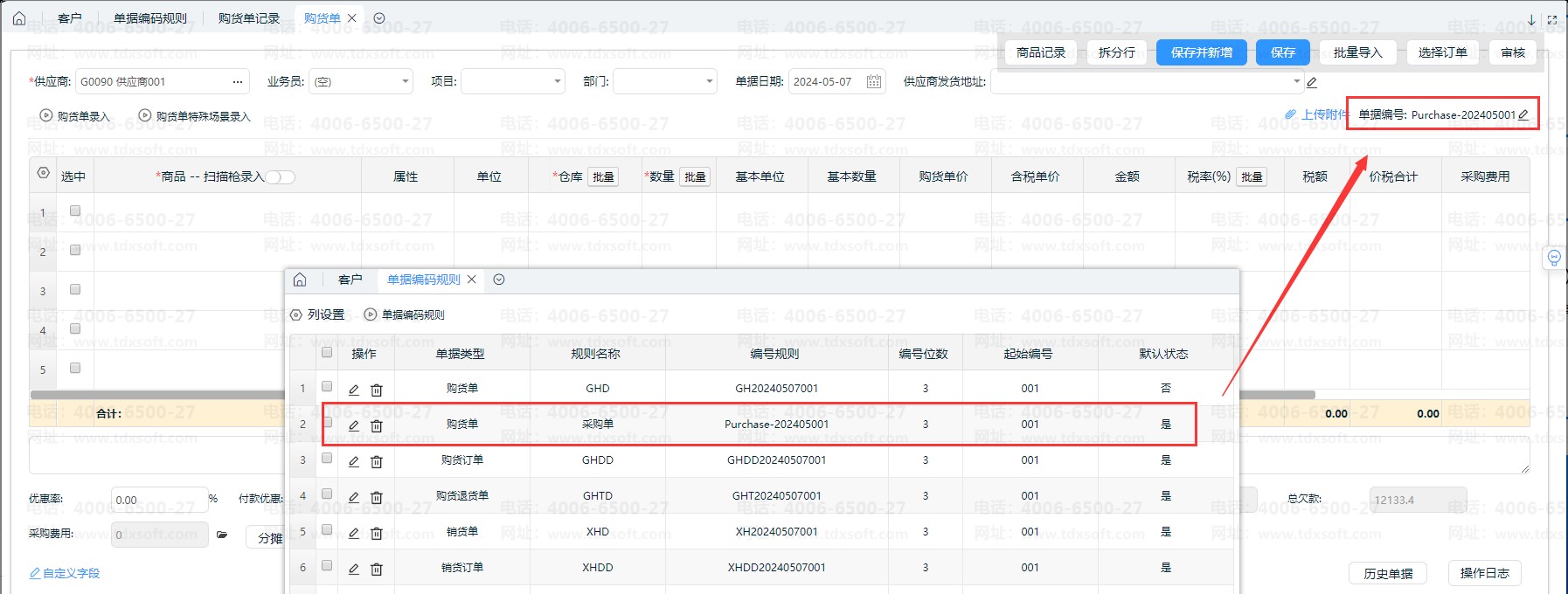Viewport: 1568px width, 594px height.
Task: Edit the GHD rule row
Action: (354, 390)
